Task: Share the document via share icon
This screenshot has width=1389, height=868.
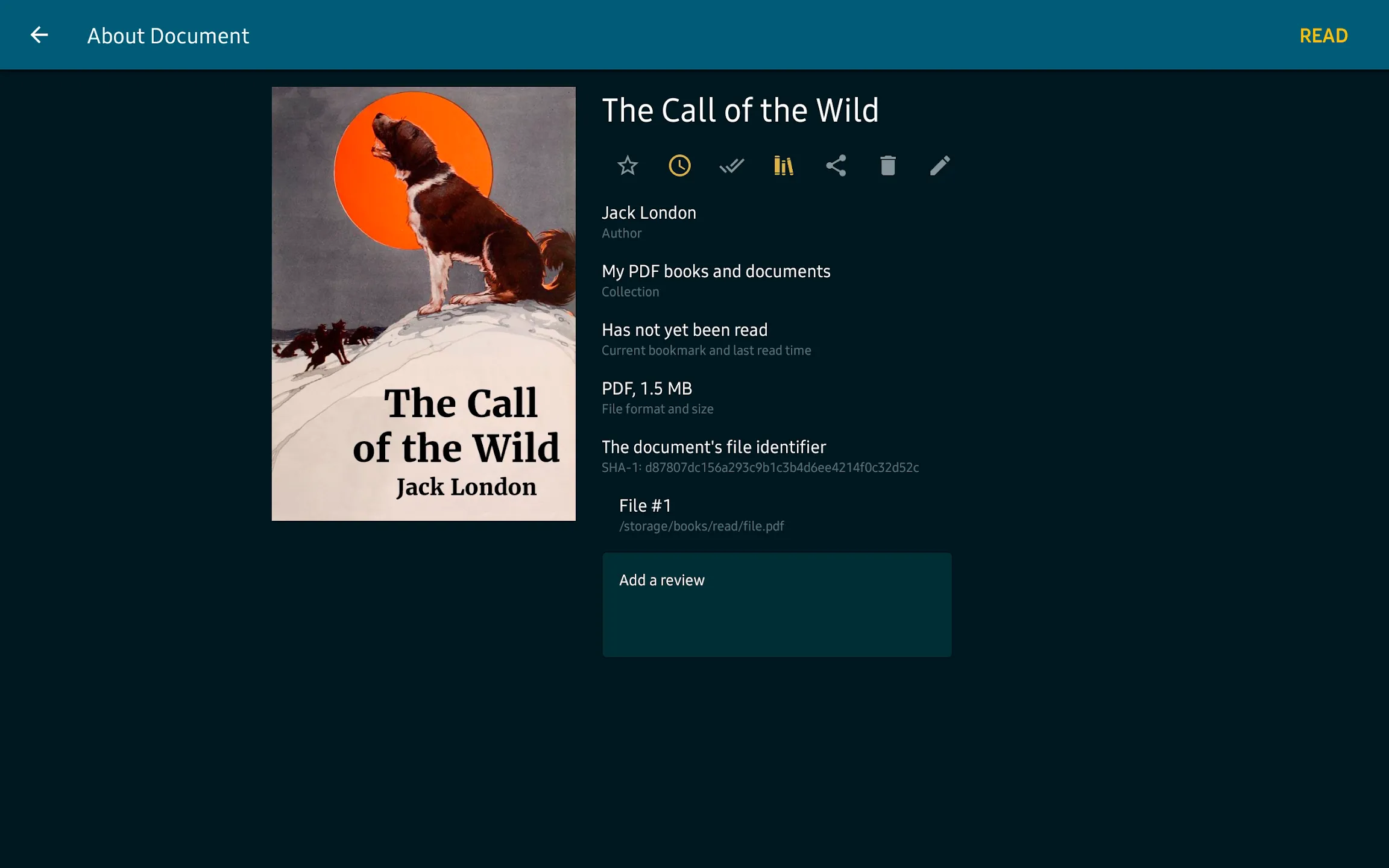Action: pos(836,165)
